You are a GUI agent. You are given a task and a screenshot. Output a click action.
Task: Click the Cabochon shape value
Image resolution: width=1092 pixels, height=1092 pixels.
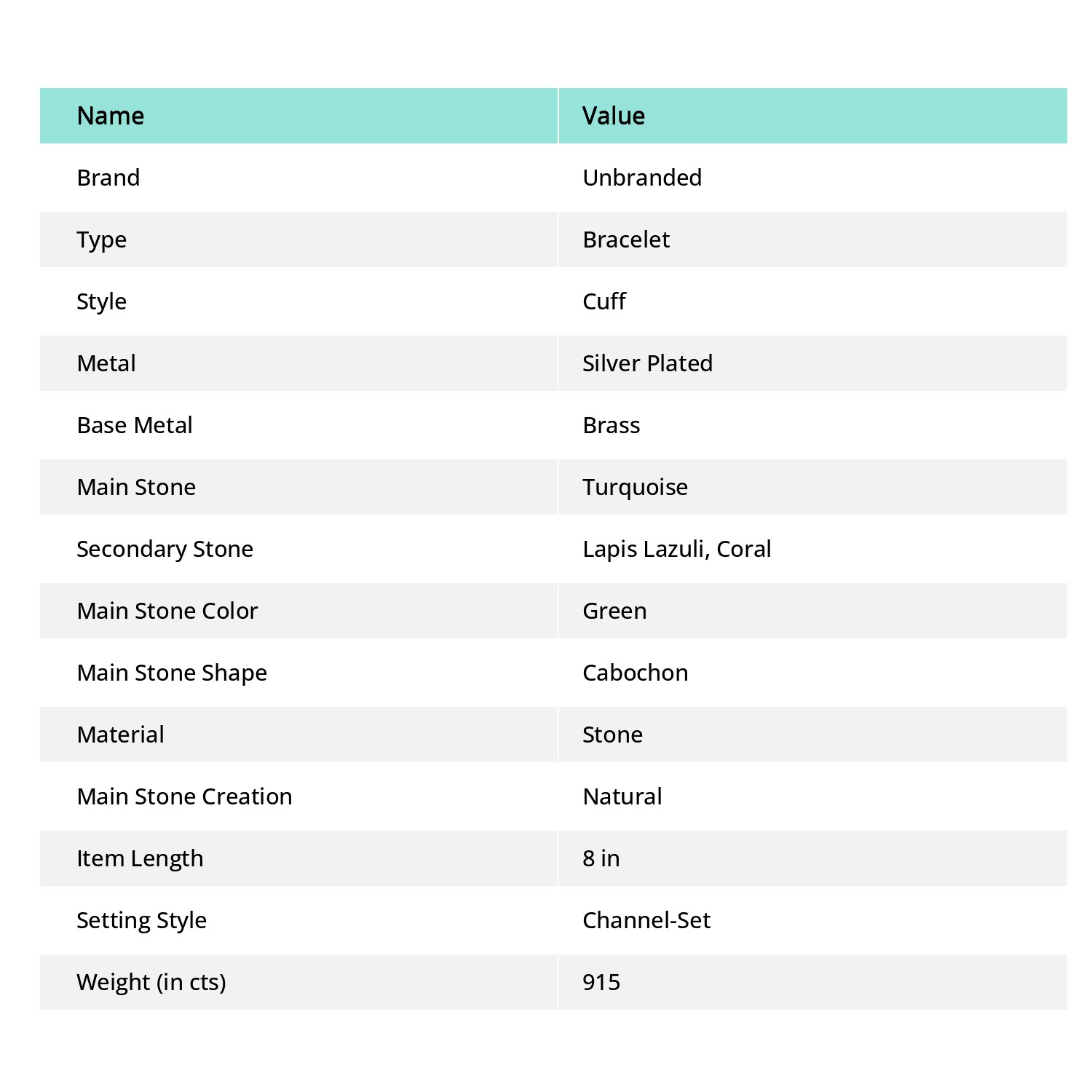coord(636,673)
